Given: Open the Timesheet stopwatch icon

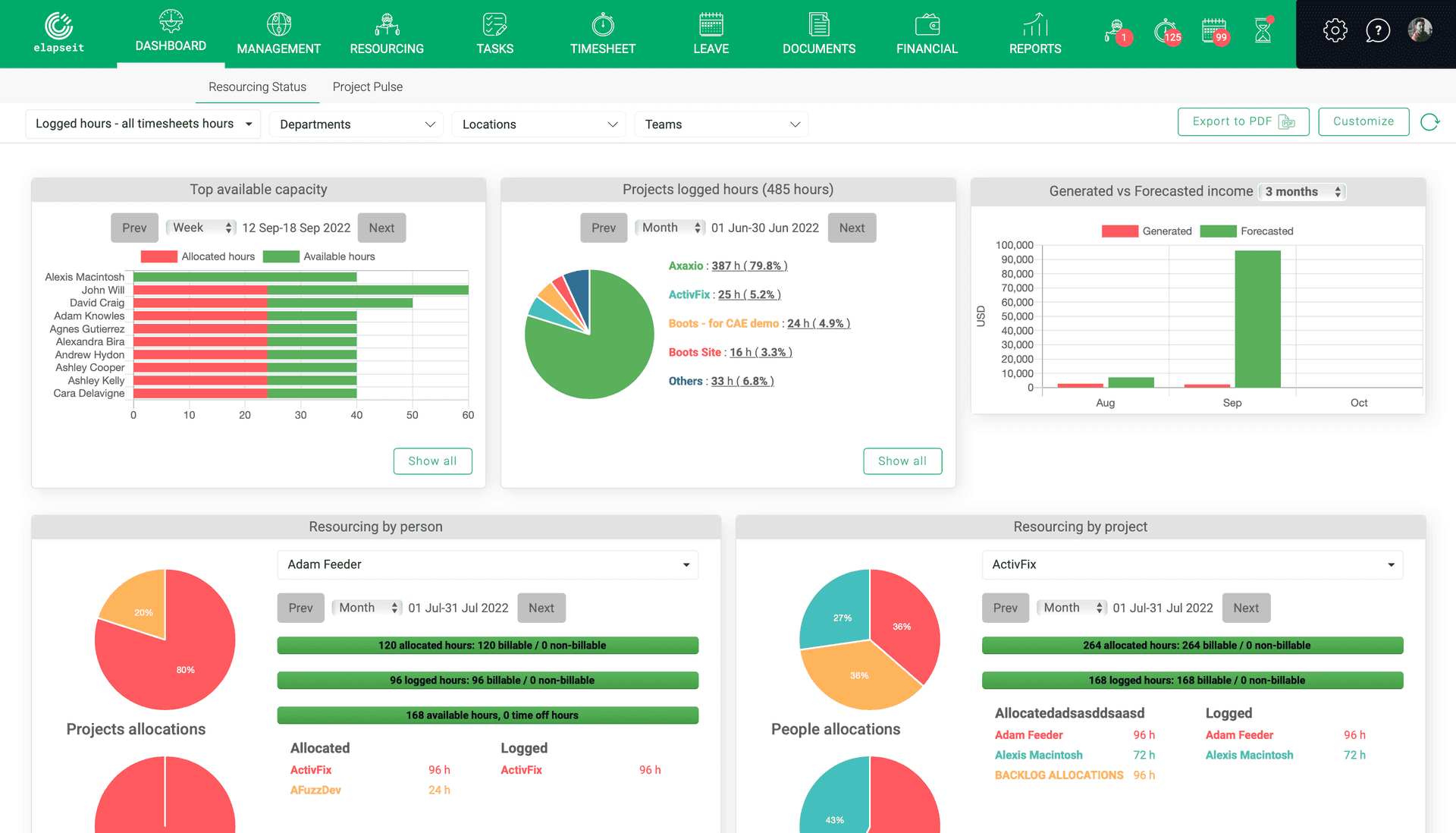Looking at the screenshot, I should (603, 25).
